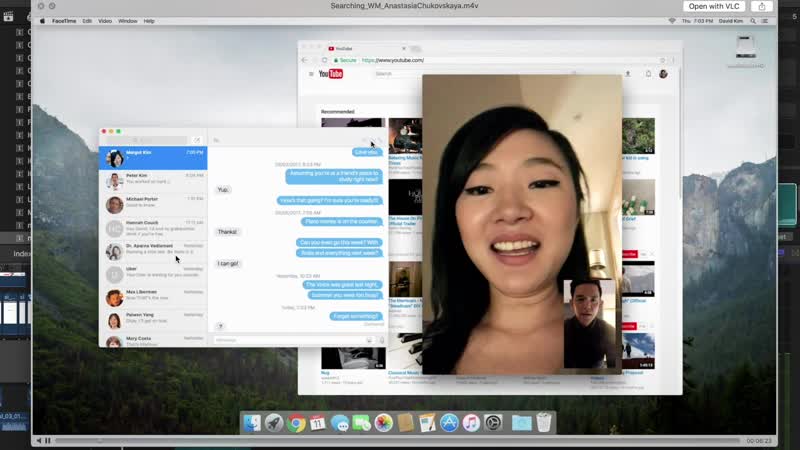800x450 pixels.
Task: Open the YouTube hamburger guide menu
Action: coord(311,74)
